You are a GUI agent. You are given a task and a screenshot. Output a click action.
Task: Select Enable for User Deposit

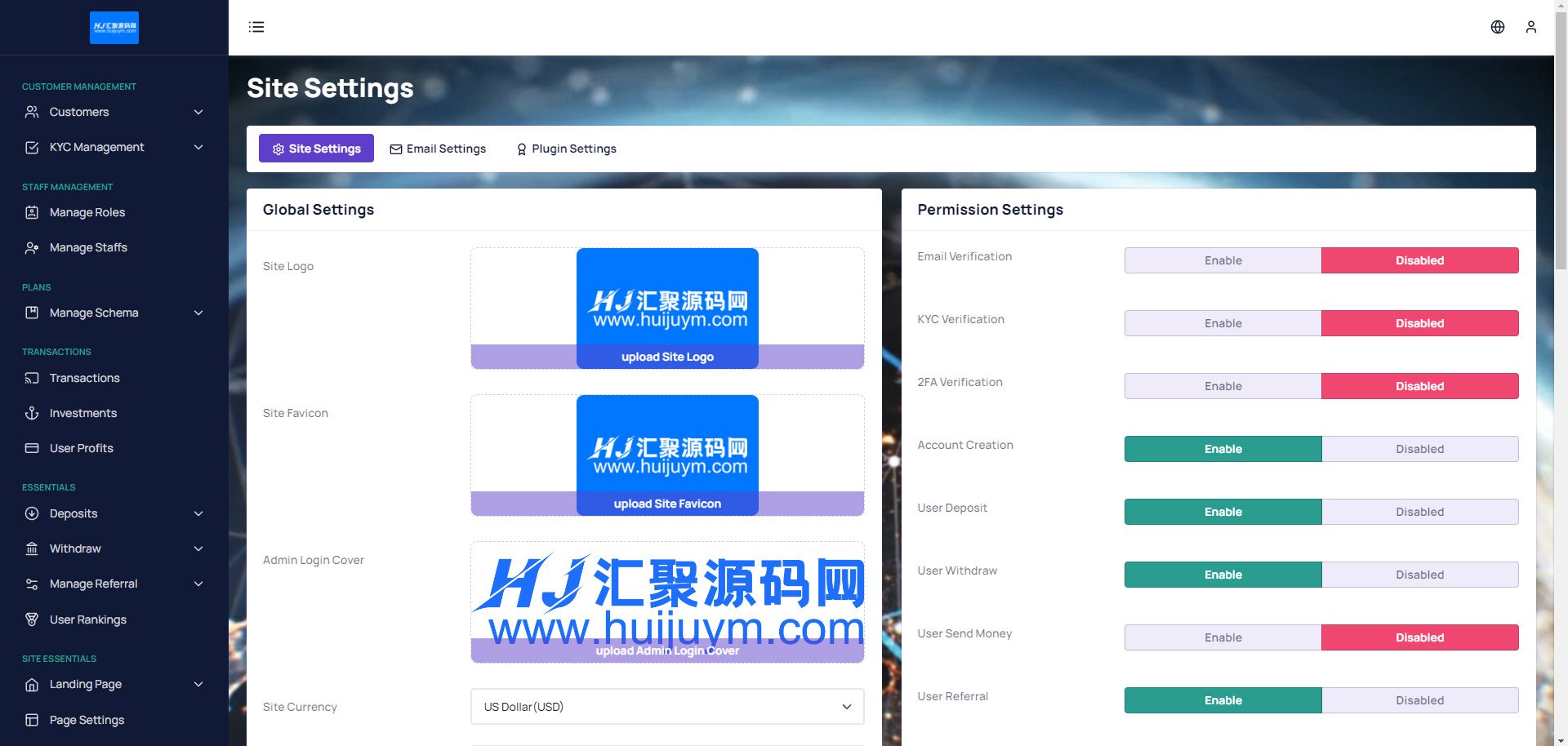[x=1223, y=512]
